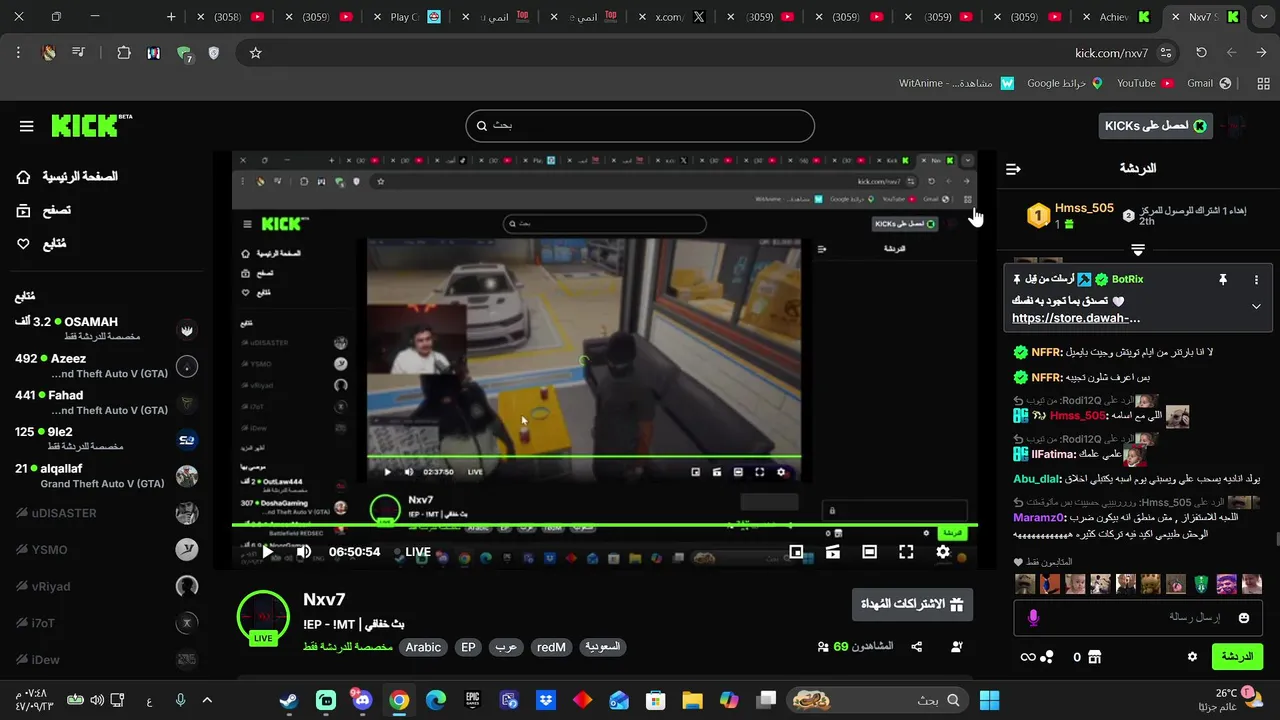Open YouTube bookmark
Screen dimensions: 1280x720
pos(1145,83)
